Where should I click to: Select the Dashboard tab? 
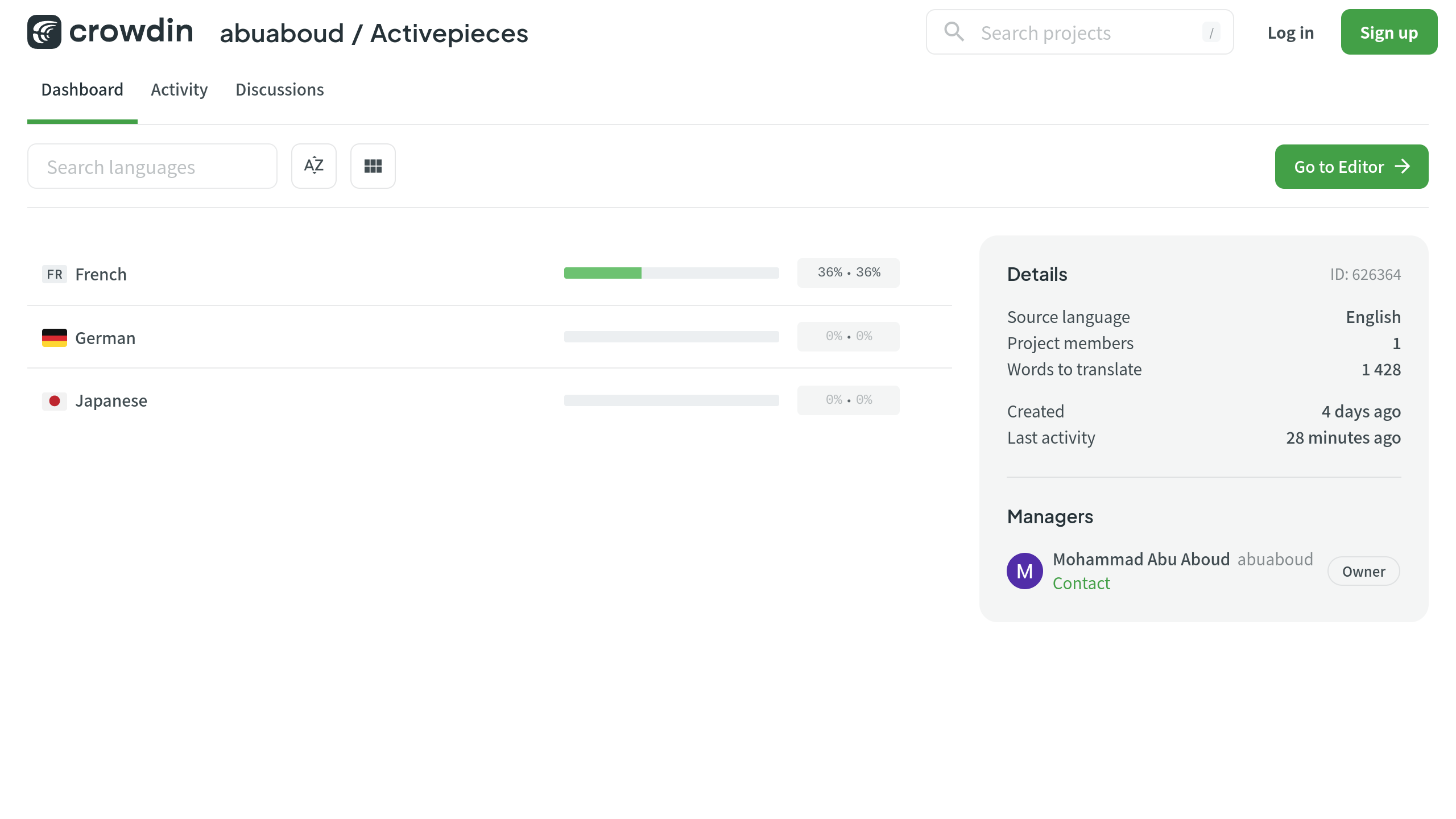tap(82, 90)
